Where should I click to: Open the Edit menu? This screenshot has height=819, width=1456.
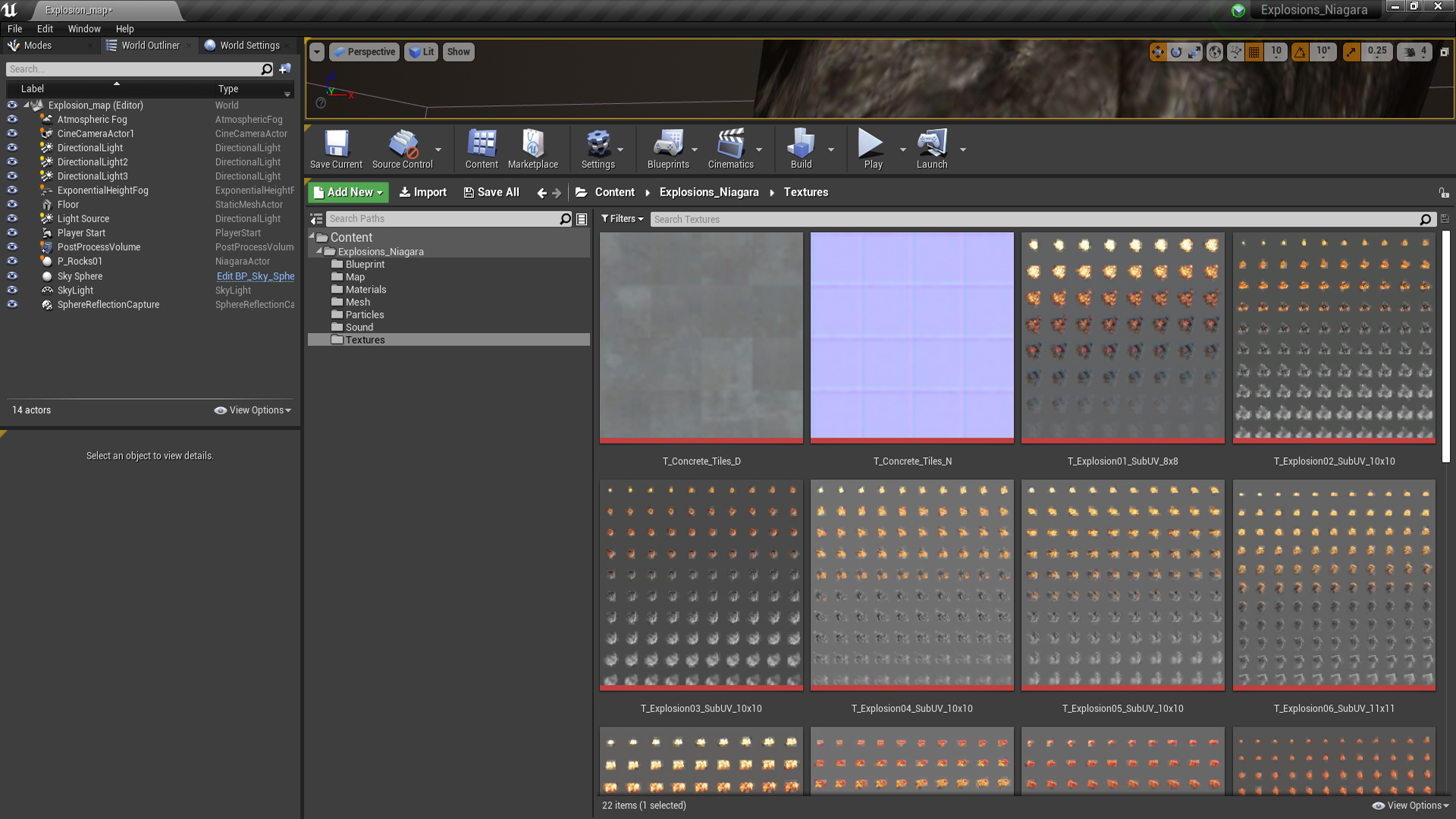(45, 29)
